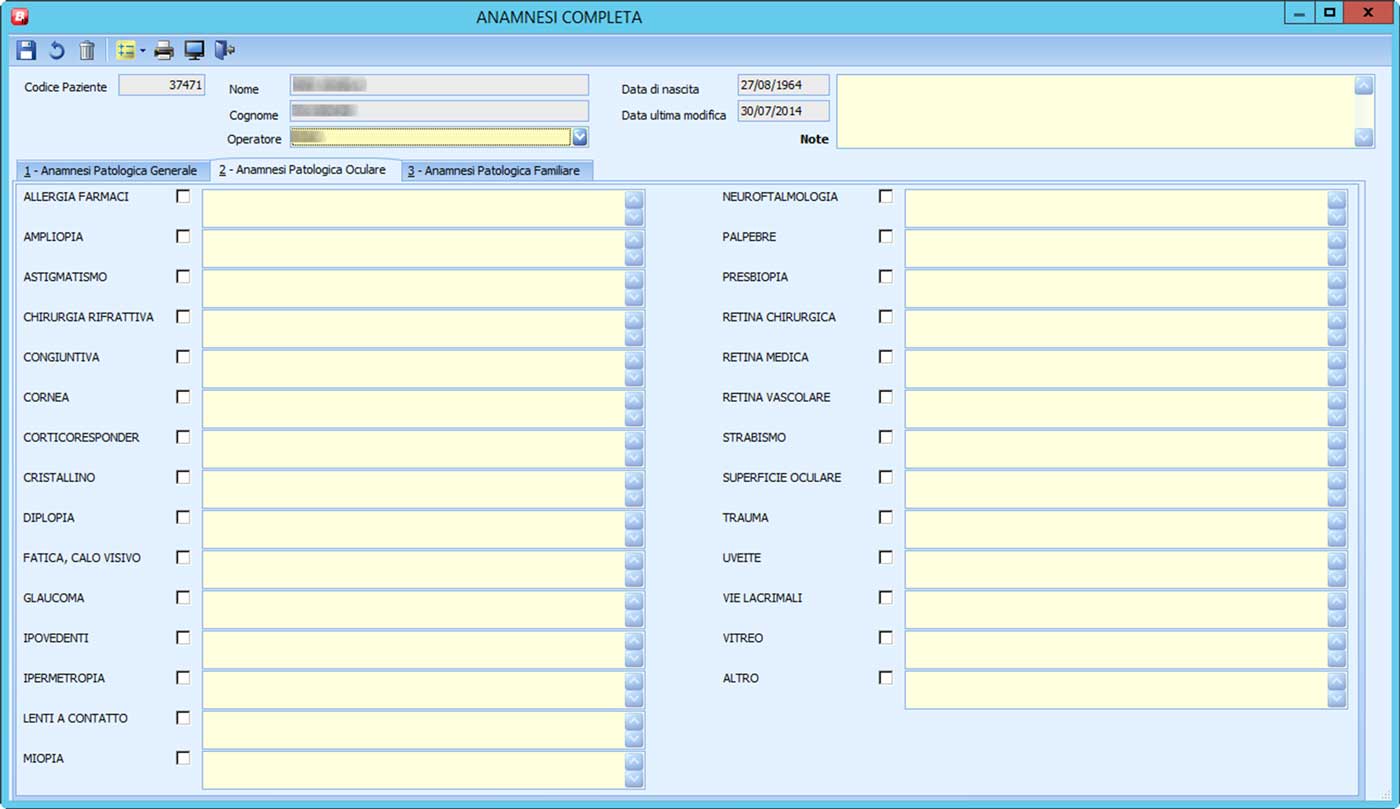Switch to Anamnesi Patologica Generale tab
The image size is (1400, 809).
coord(111,171)
